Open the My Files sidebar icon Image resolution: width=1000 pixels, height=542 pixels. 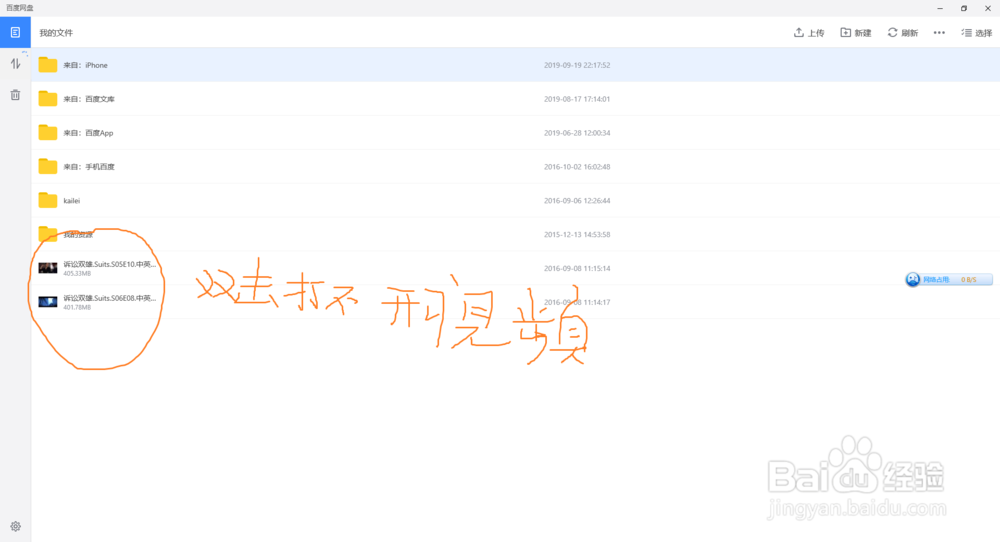pyautogui.click(x=15, y=33)
